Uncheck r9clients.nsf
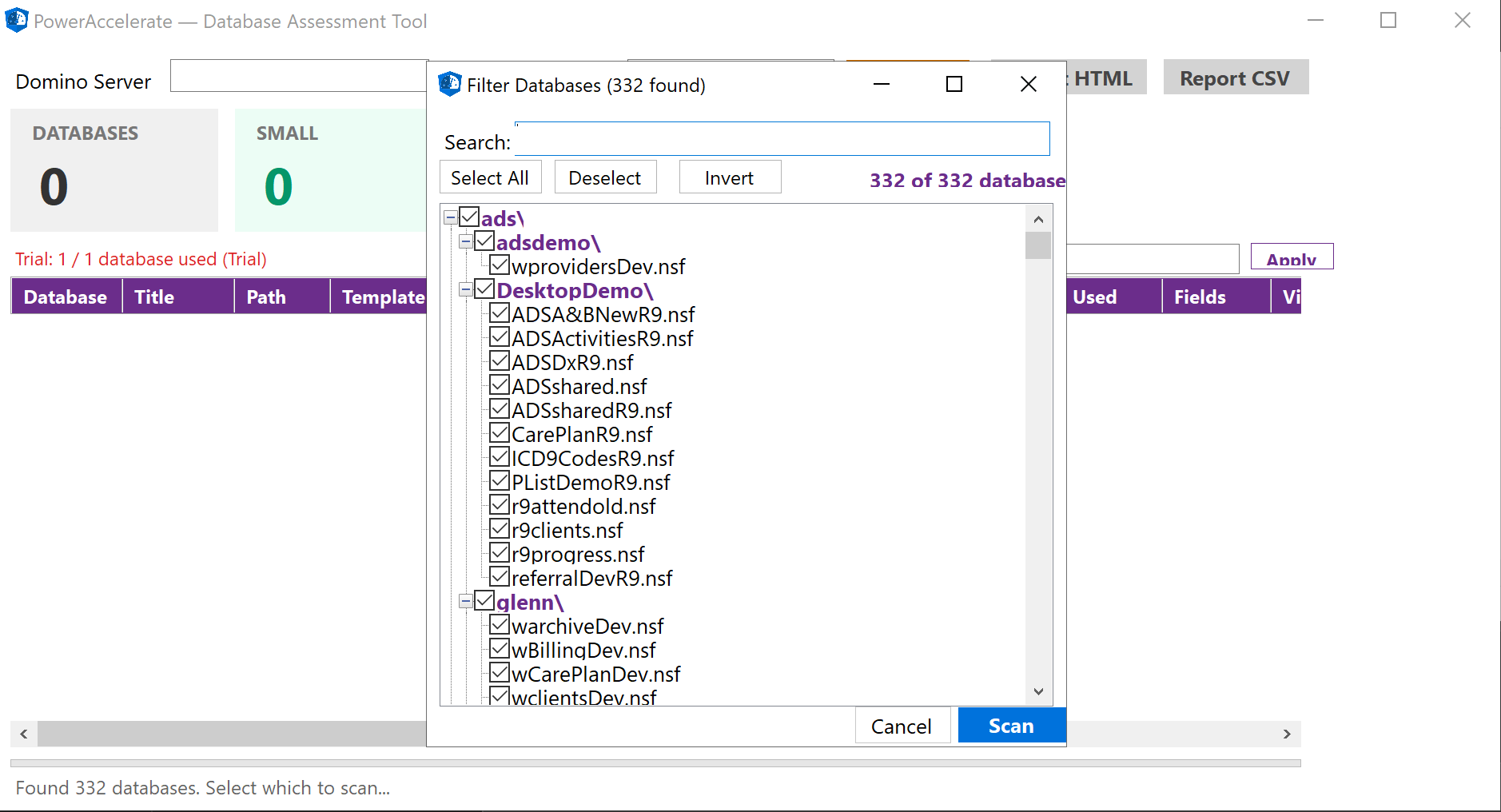1501x812 pixels. pos(499,528)
